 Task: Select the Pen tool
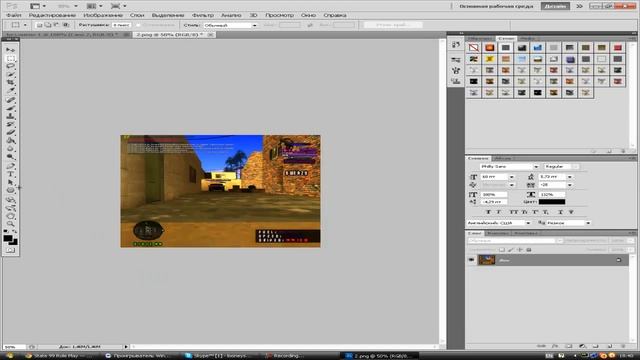11,166
